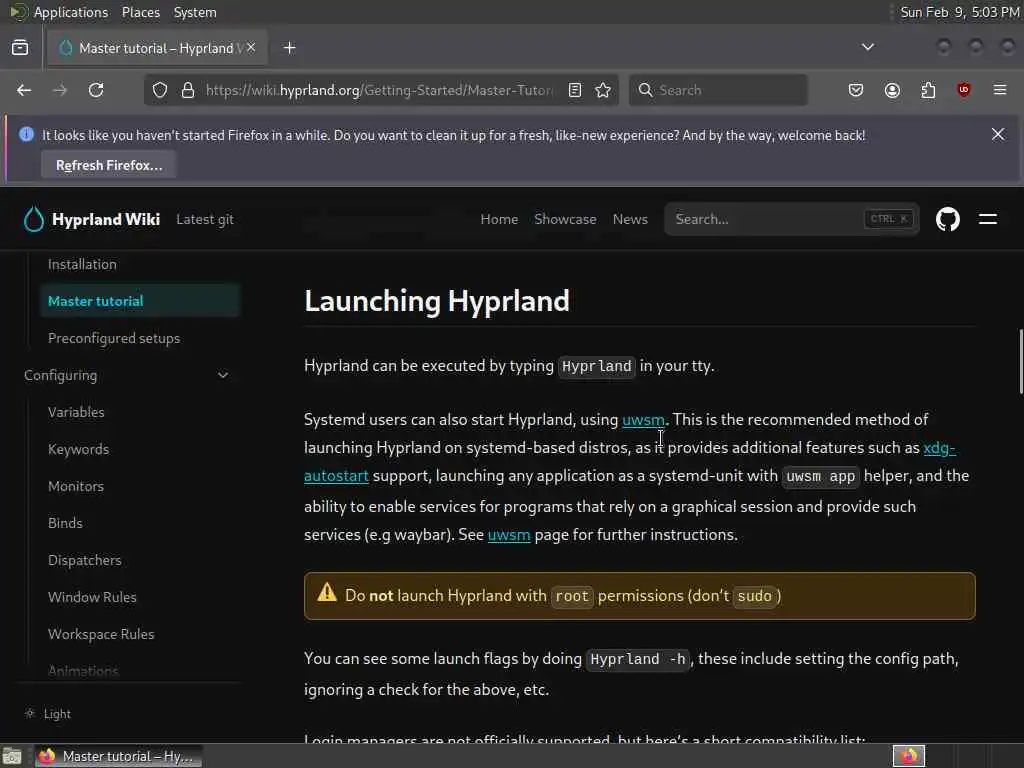1024x768 pixels.
Task: Open the extensions puzzle icon
Action: coord(928,90)
